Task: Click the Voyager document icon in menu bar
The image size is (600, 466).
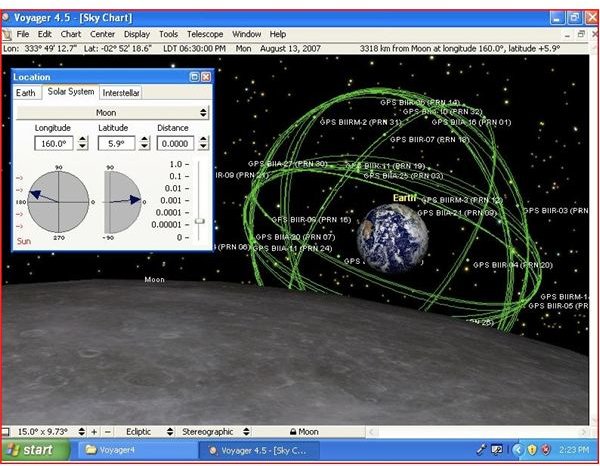Action: point(7,34)
